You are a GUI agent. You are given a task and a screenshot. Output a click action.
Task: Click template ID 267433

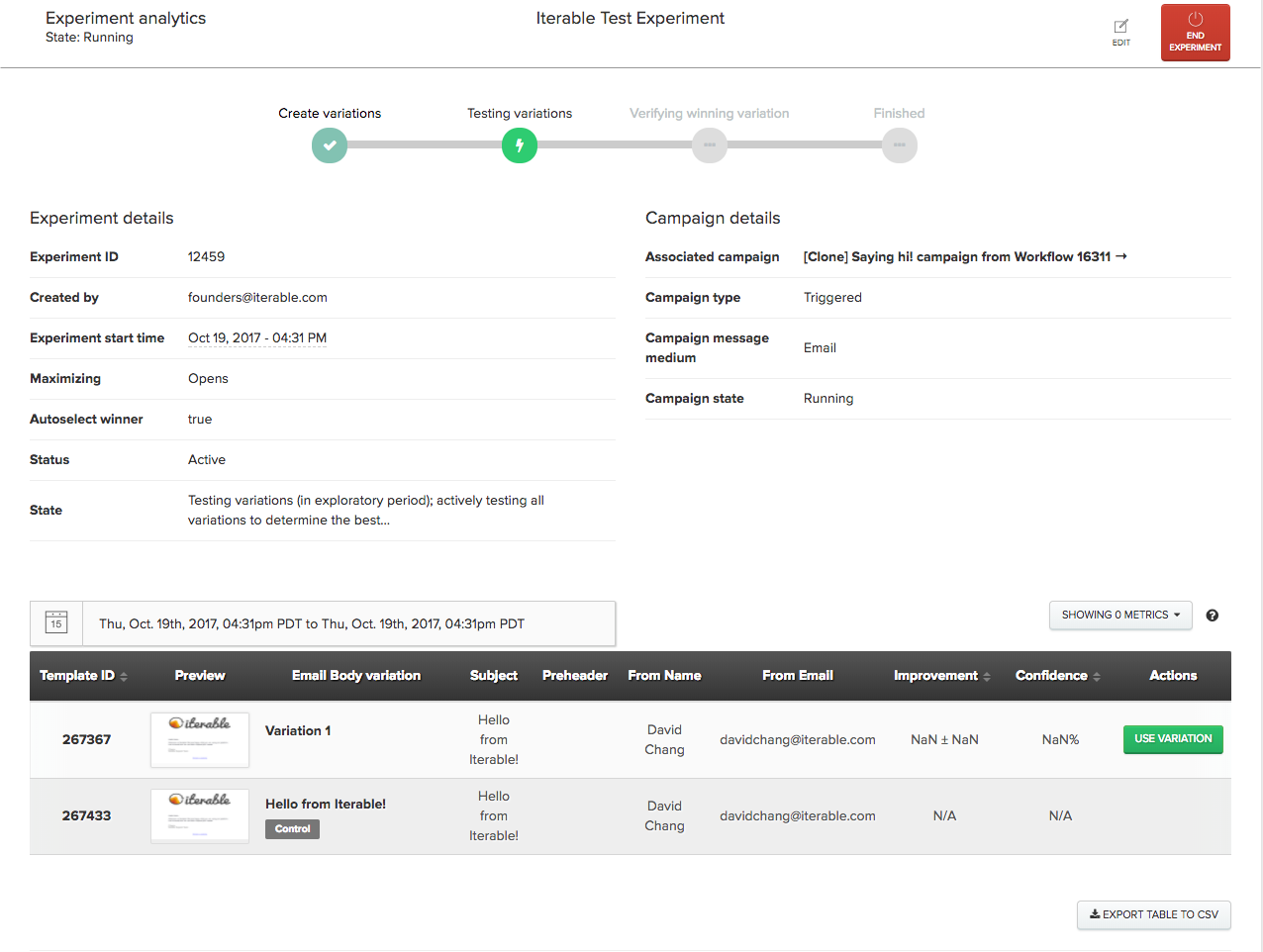pyautogui.click(x=86, y=815)
